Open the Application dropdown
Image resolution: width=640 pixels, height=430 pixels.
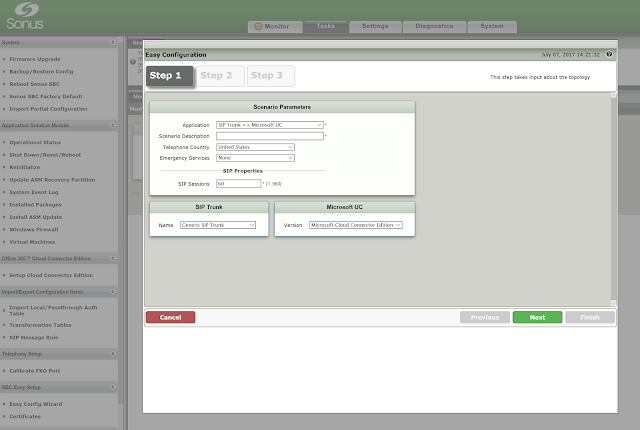tap(270, 125)
